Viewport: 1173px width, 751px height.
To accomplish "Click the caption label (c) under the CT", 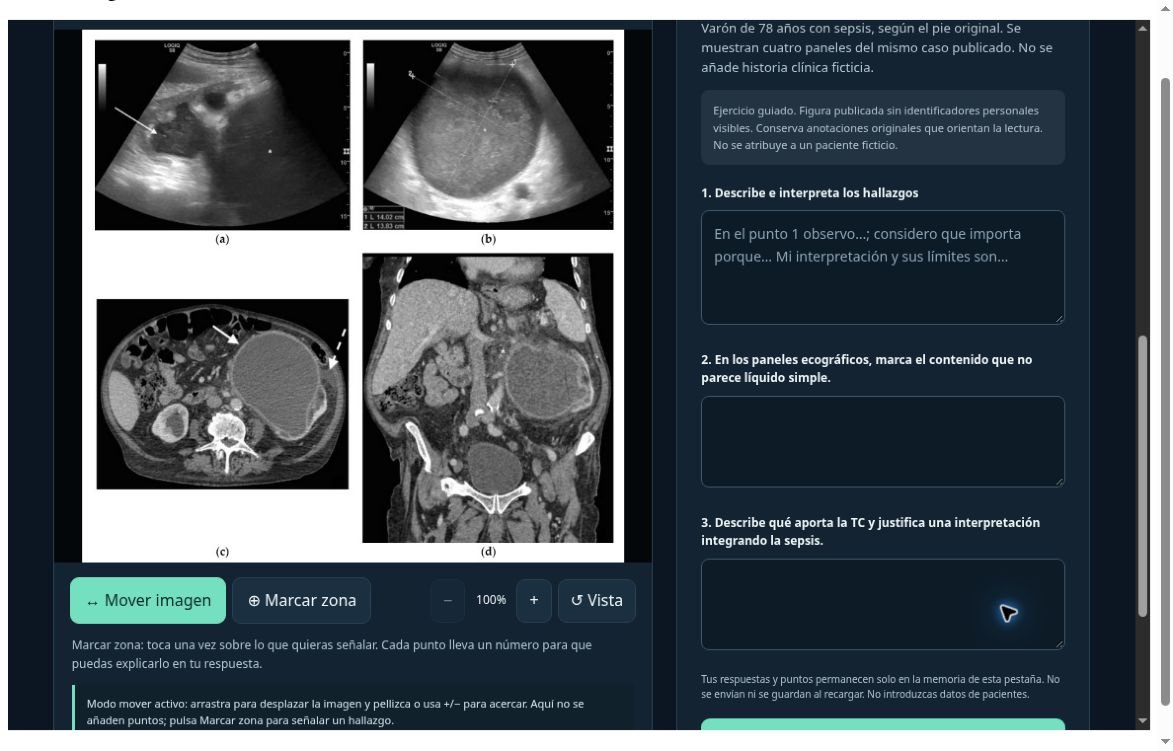I will point(222,552).
